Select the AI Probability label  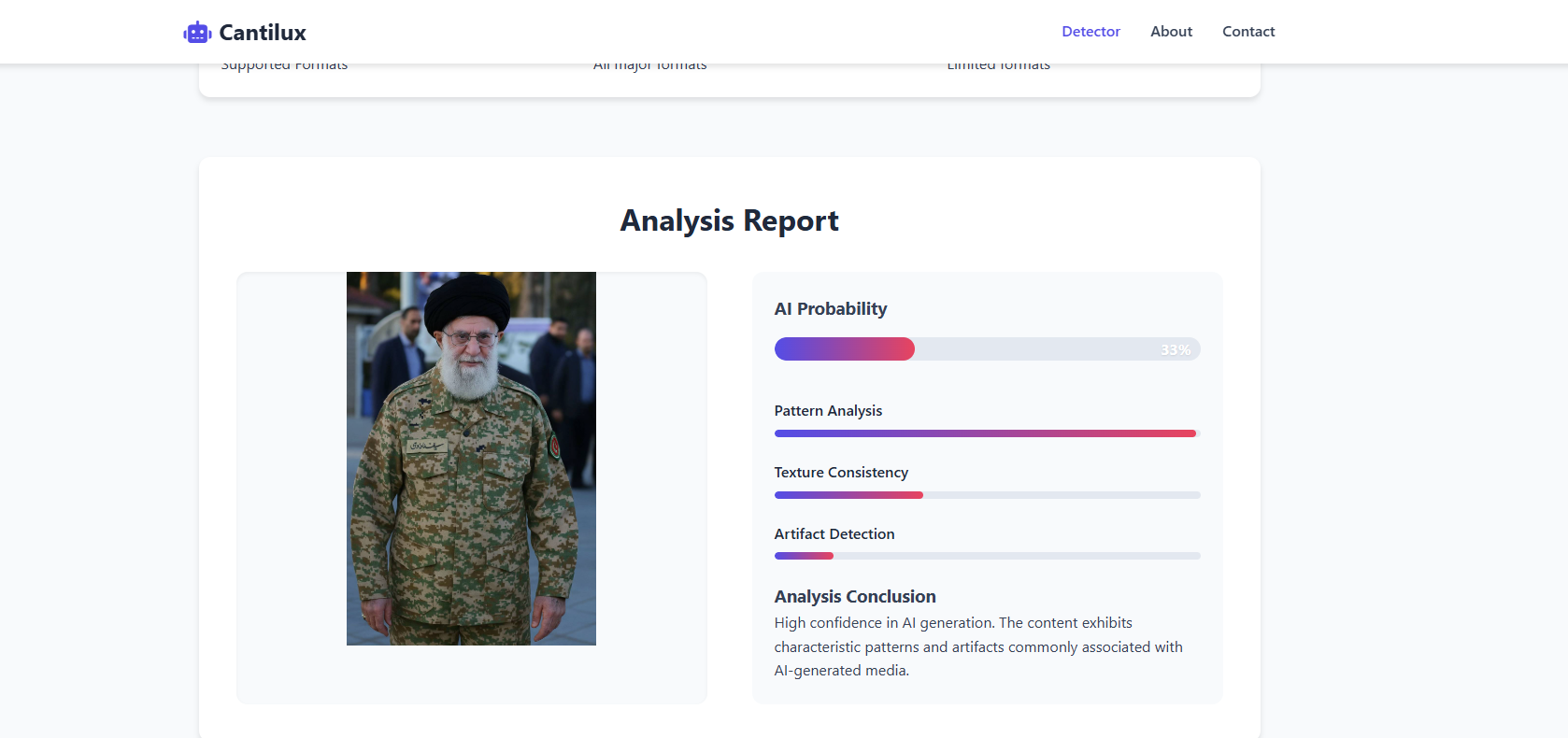tap(830, 309)
